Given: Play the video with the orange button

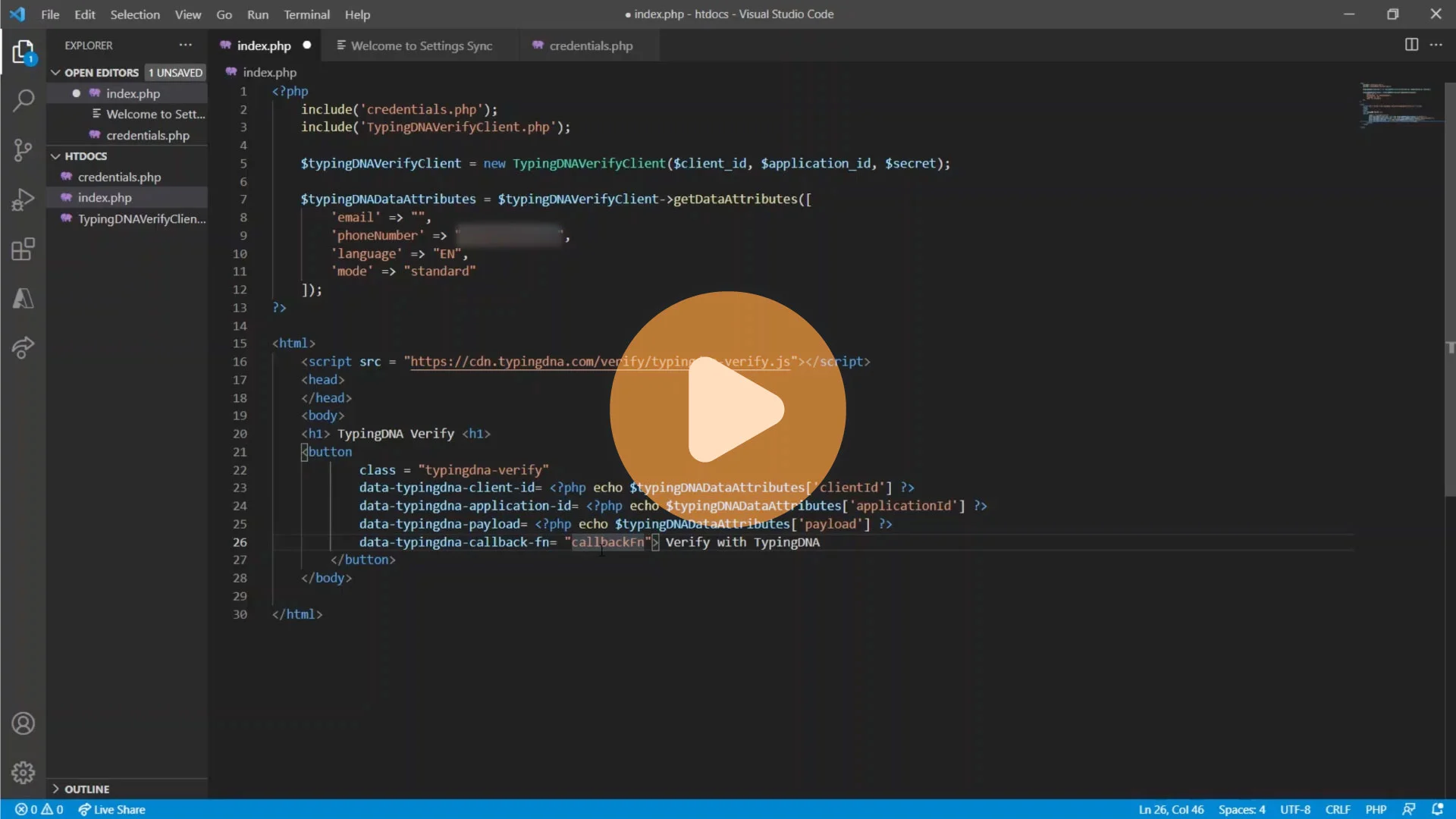Looking at the screenshot, I should click(728, 409).
